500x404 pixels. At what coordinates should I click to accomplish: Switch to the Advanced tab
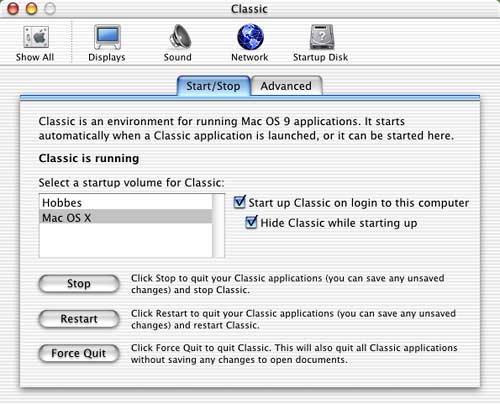286,86
